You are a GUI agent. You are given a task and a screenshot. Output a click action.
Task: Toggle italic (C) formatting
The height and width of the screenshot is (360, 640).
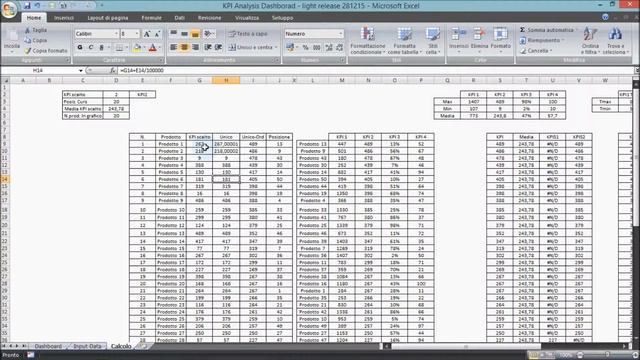click(91, 47)
